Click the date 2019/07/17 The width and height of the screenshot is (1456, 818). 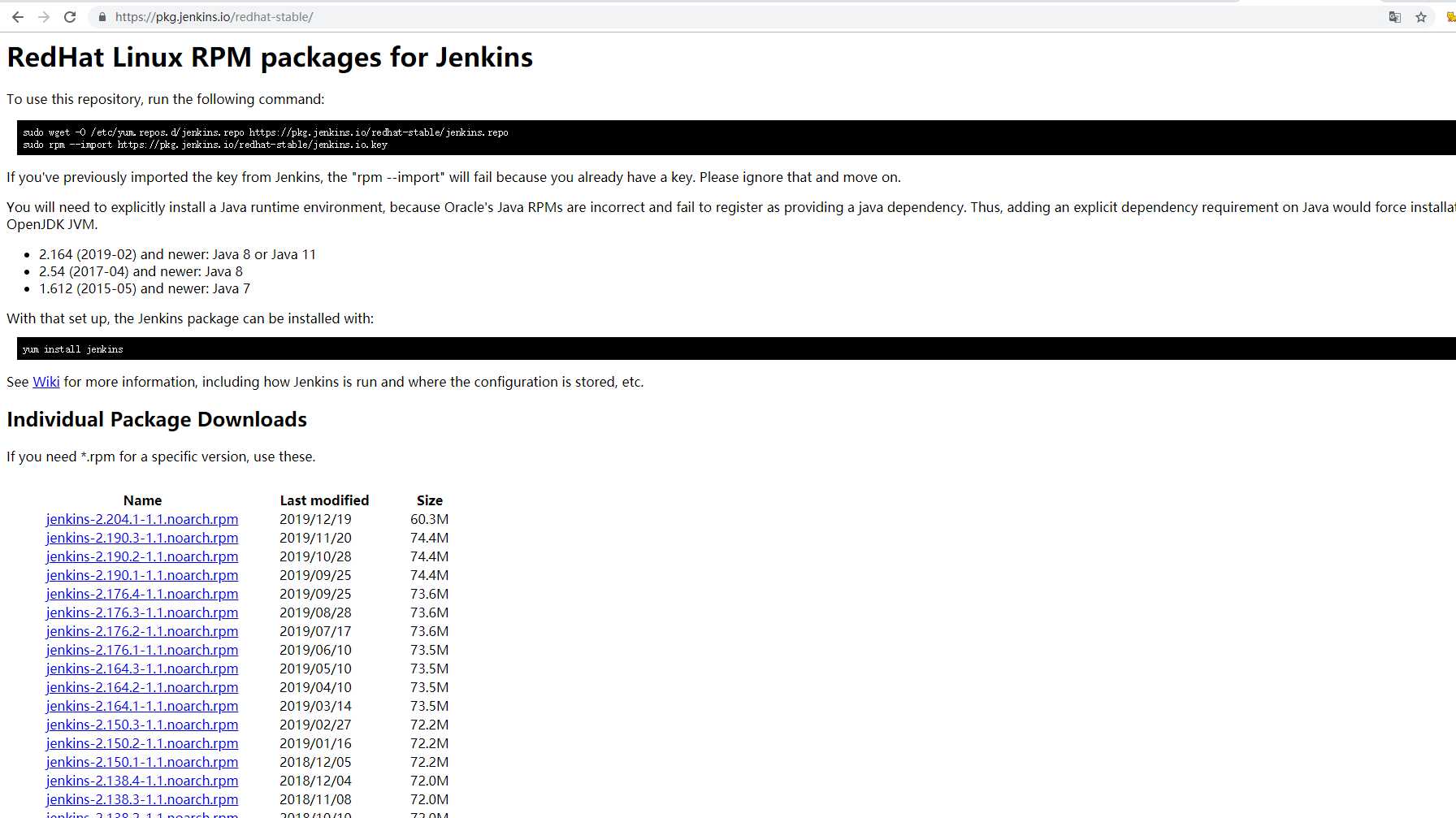click(x=315, y=631)
